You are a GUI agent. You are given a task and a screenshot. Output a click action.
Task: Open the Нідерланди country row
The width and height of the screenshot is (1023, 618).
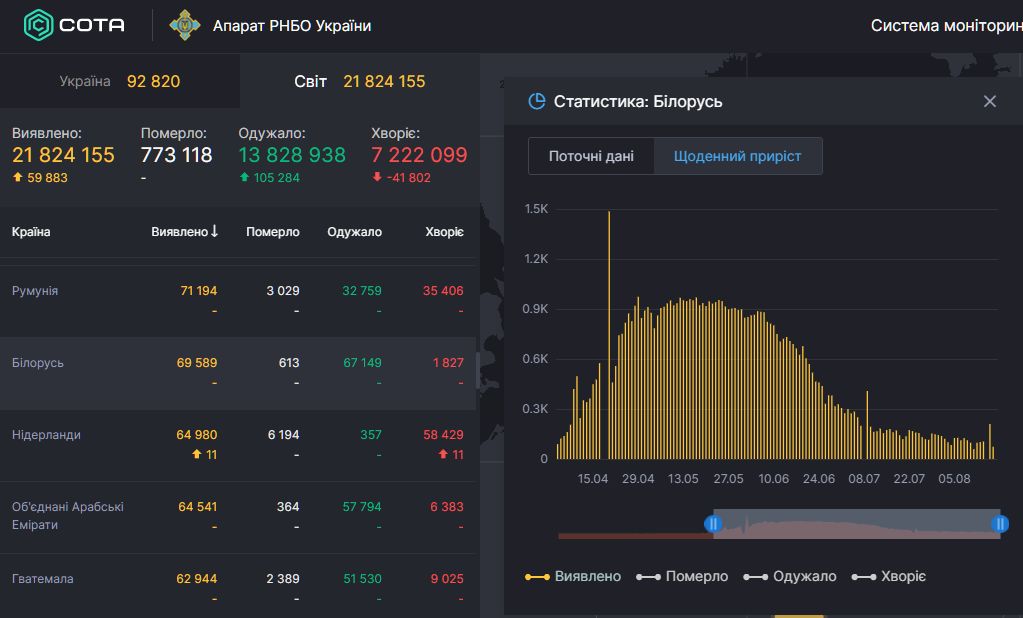tap(46, 435)
